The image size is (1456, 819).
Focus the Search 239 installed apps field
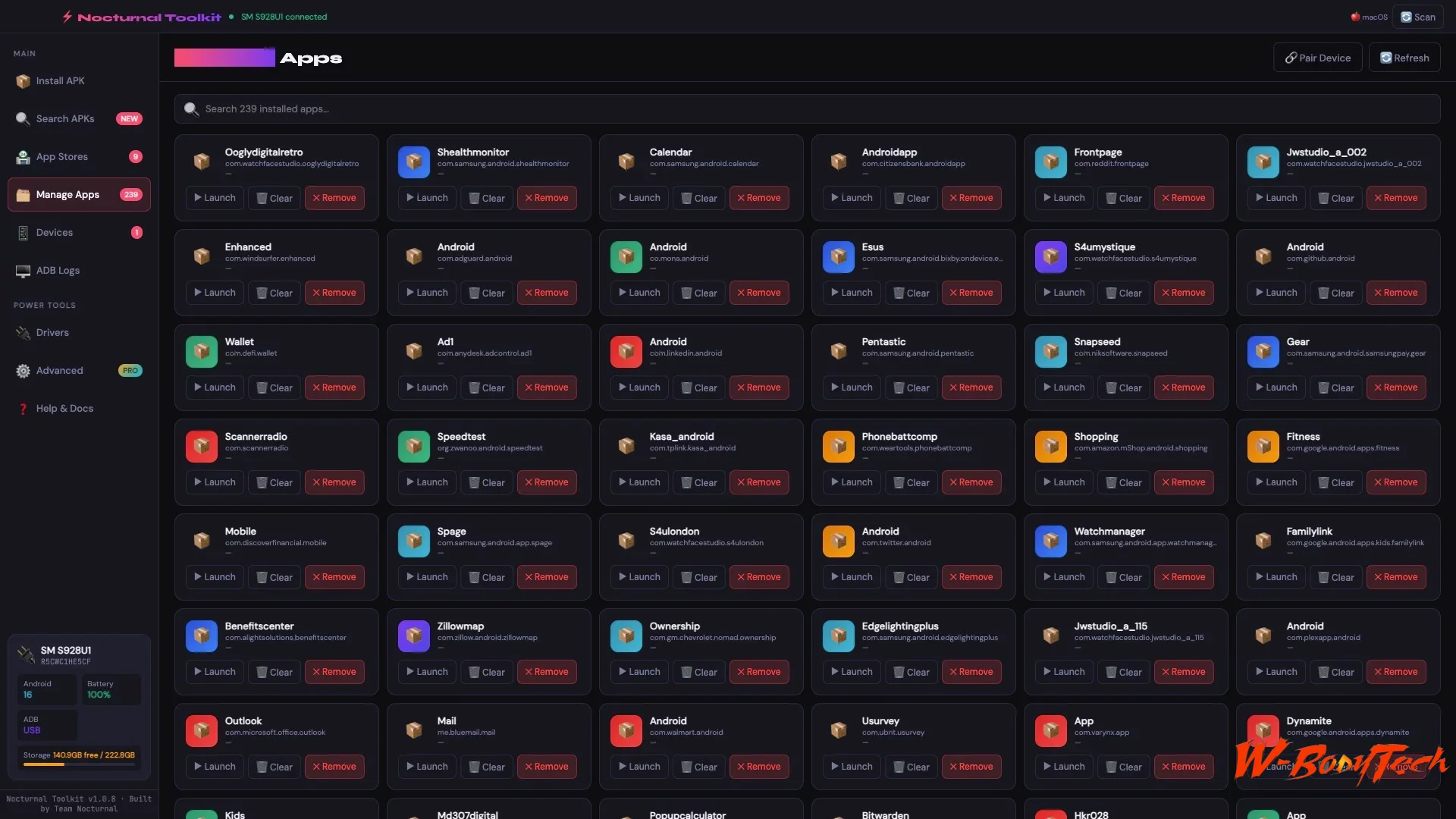click(807, 109)
